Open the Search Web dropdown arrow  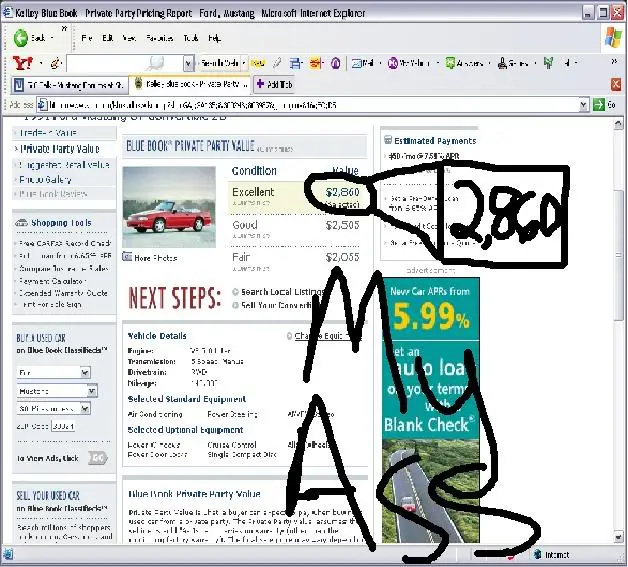244,63
